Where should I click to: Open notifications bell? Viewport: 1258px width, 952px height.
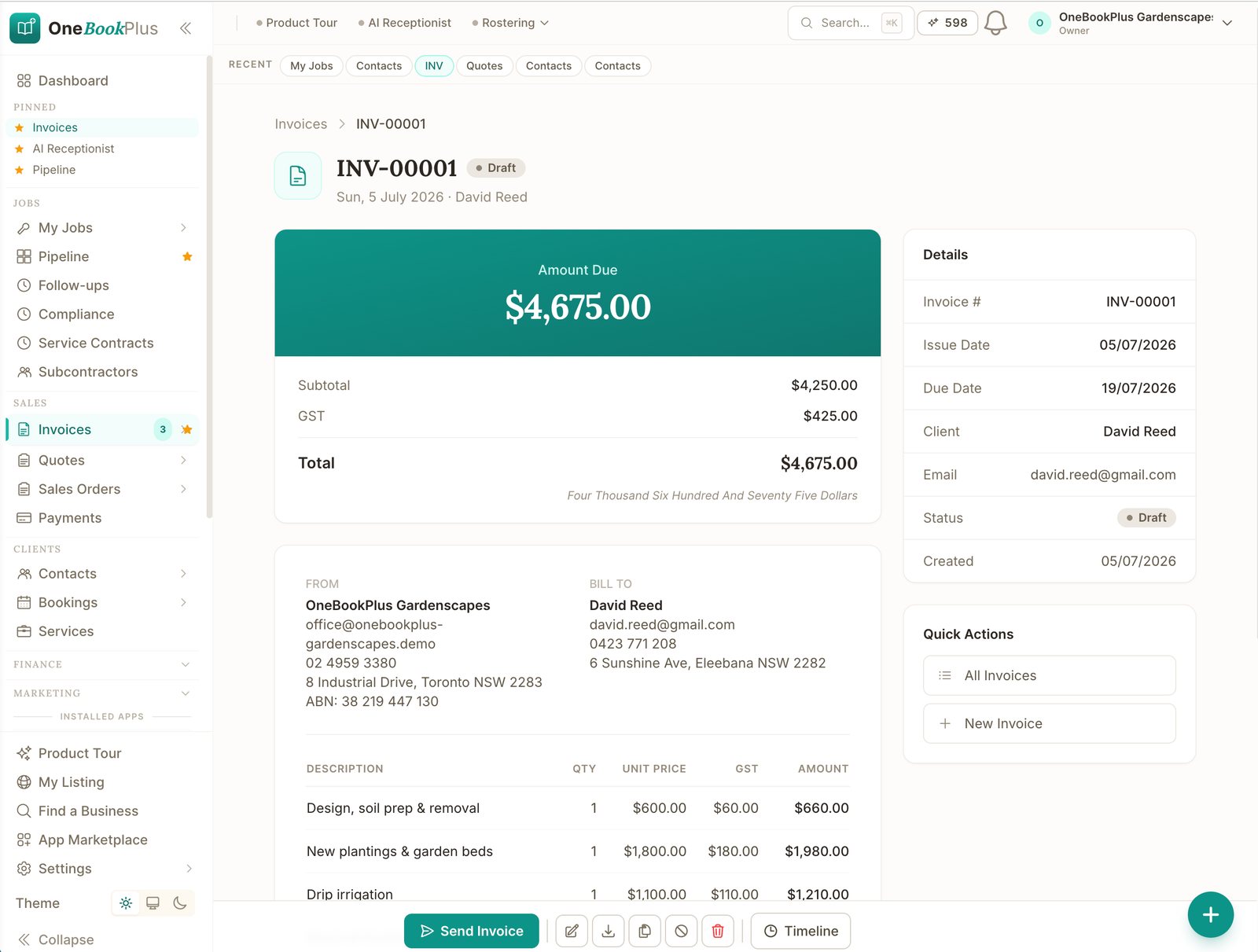995,23
